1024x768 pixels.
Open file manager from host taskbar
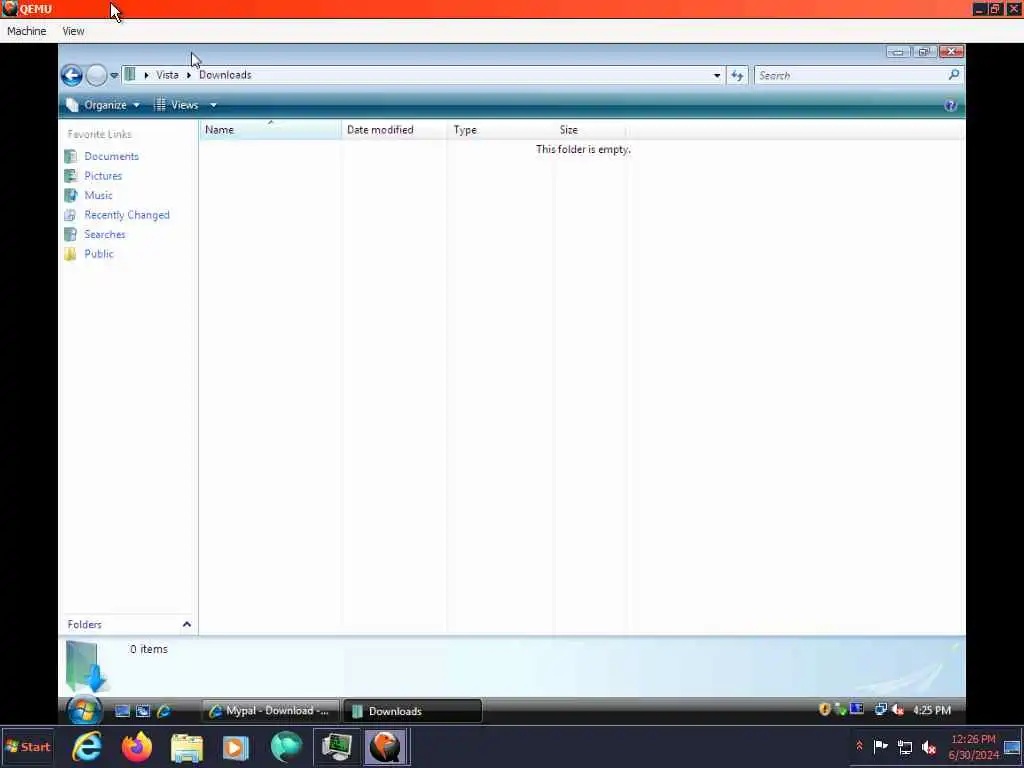(187, 747)
